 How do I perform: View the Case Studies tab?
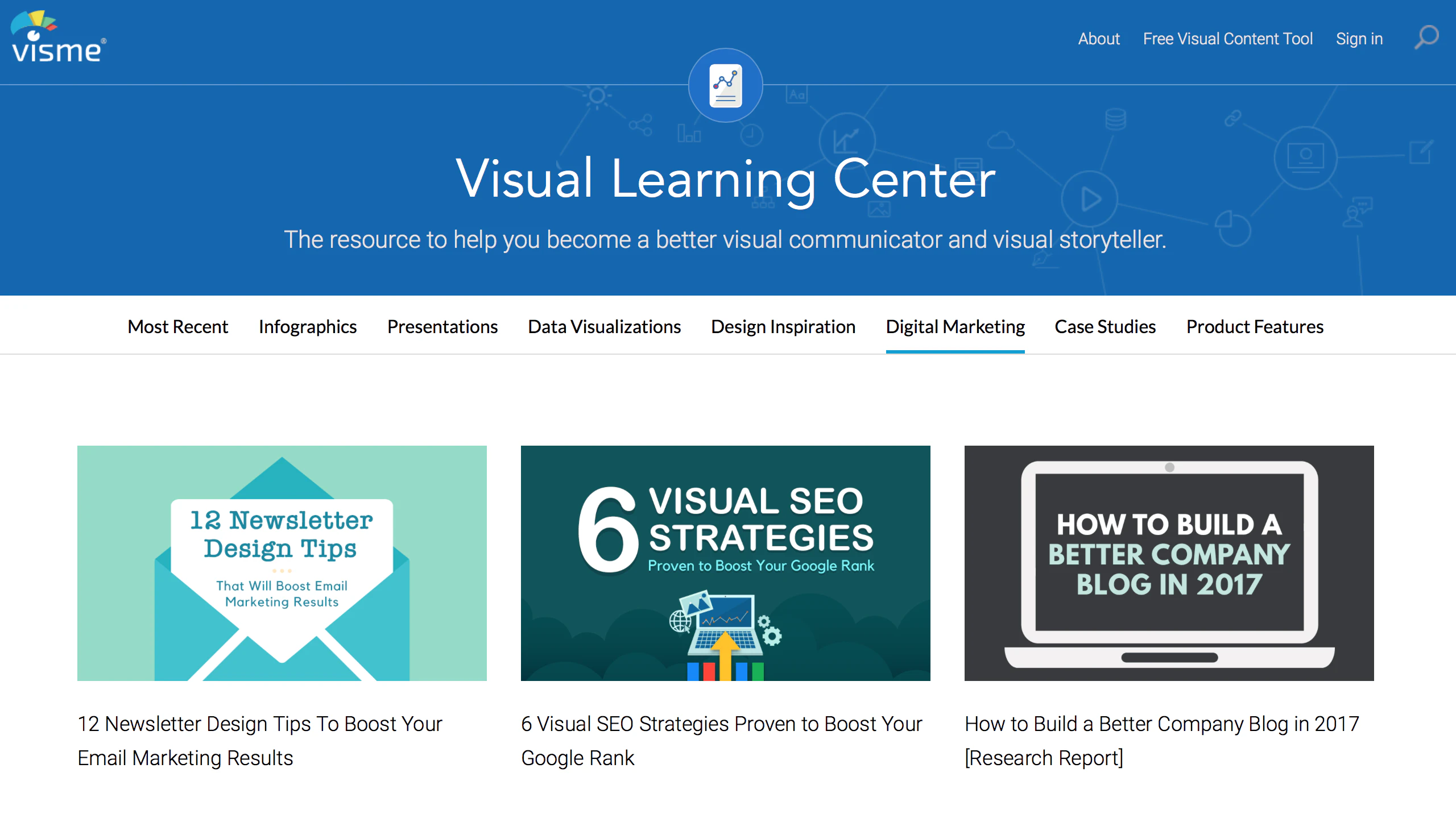pyautogui.click(x=1105, y=327)
